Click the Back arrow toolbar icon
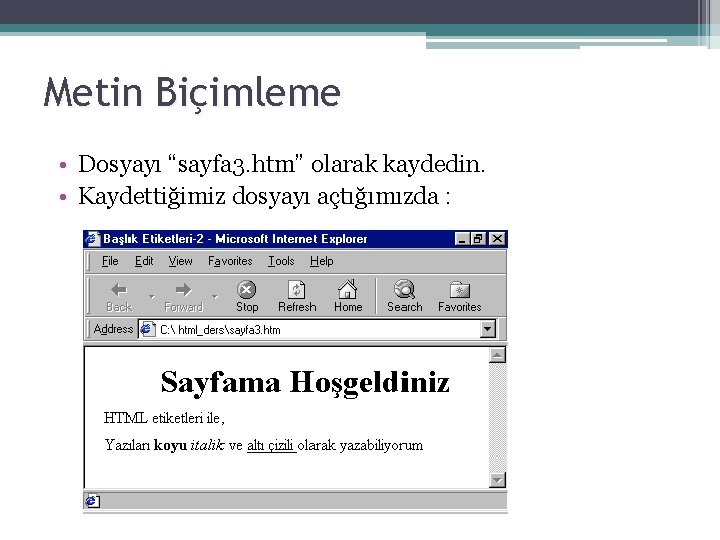This screenshot has height=540, width=720. pyautogui.click(x=119, y=290)
